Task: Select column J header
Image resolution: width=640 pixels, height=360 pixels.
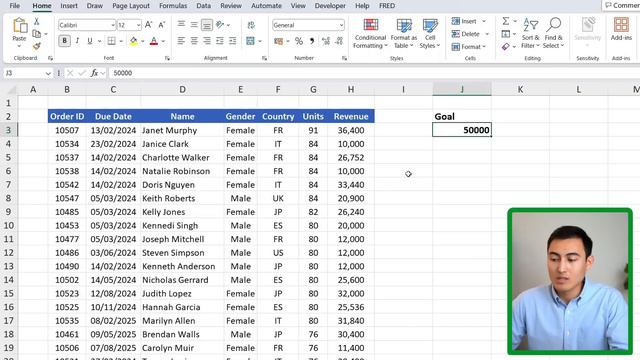Action: [462, 89]
